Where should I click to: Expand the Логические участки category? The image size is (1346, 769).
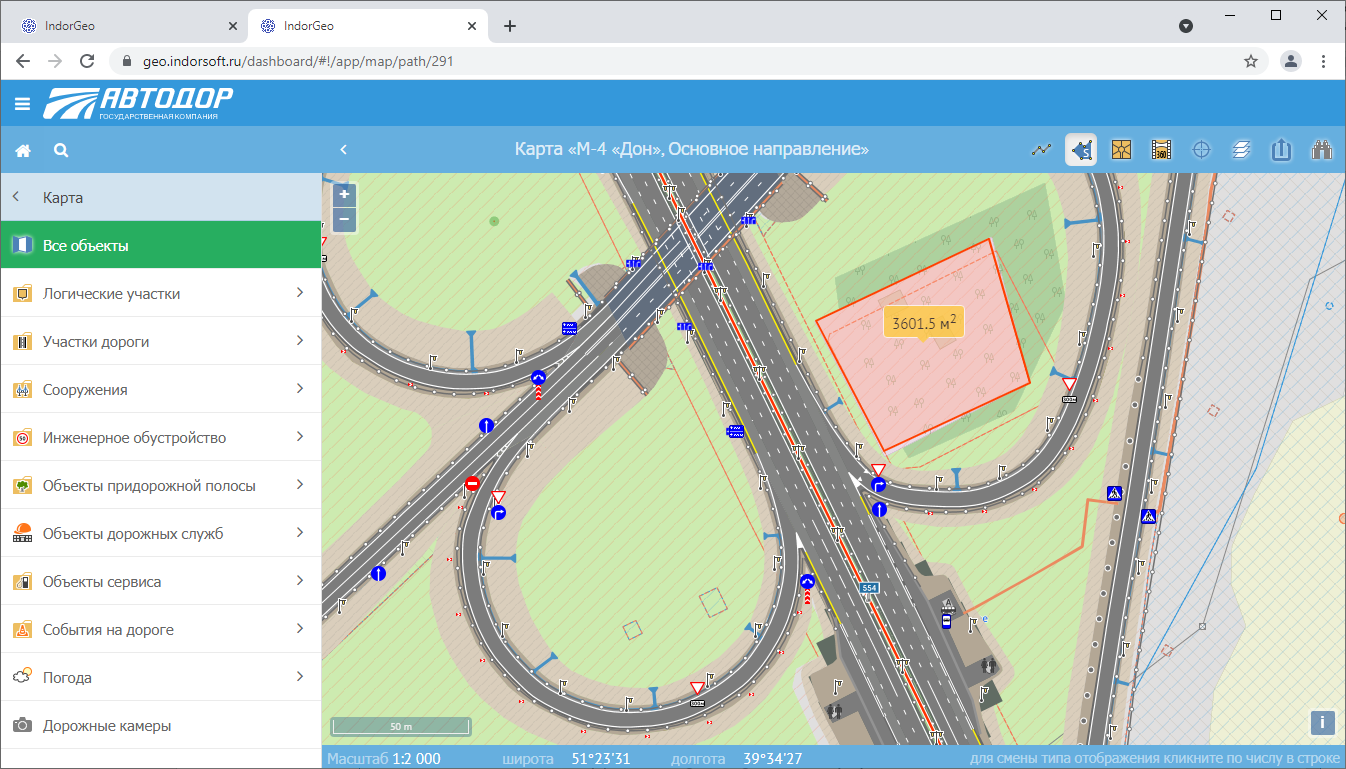click(x=160, y=294)
